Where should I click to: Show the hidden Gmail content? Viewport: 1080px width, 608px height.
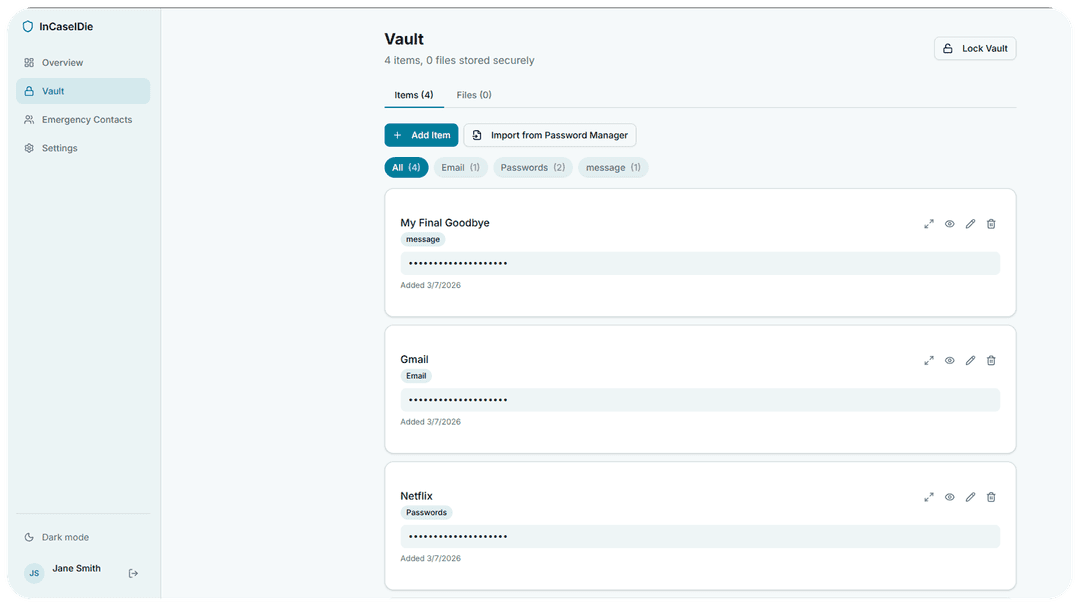click(x=949, y=360)
